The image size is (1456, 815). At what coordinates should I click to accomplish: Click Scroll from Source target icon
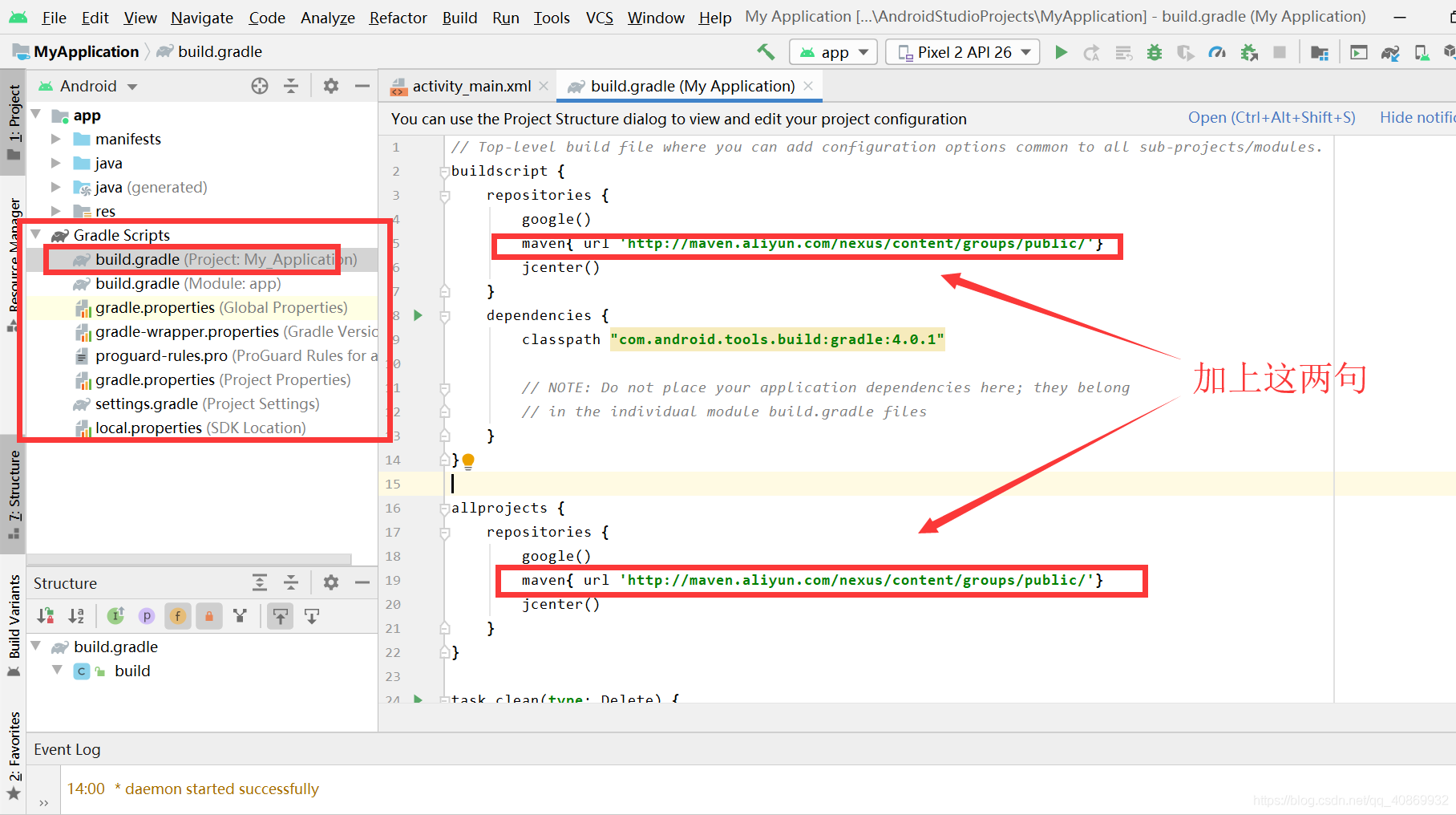point(260,86)
